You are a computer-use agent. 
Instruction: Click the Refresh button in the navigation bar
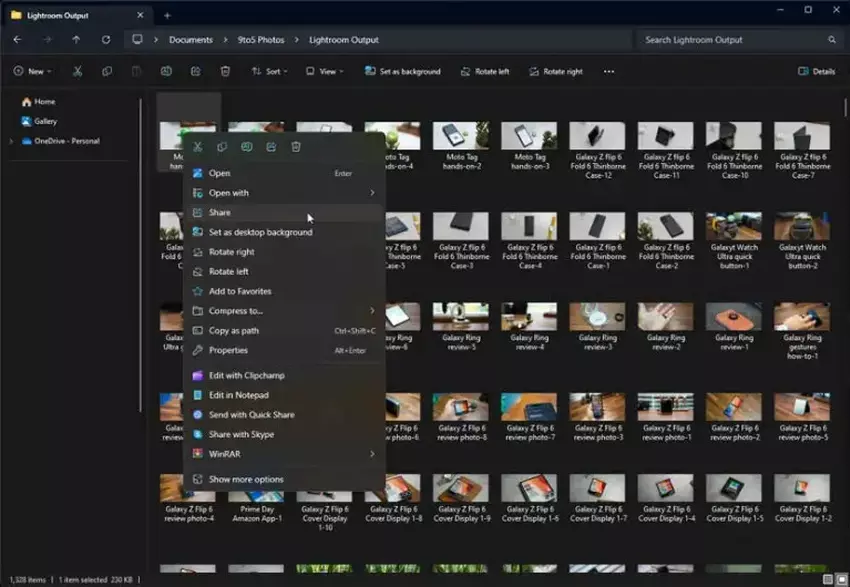click(106, 40)
